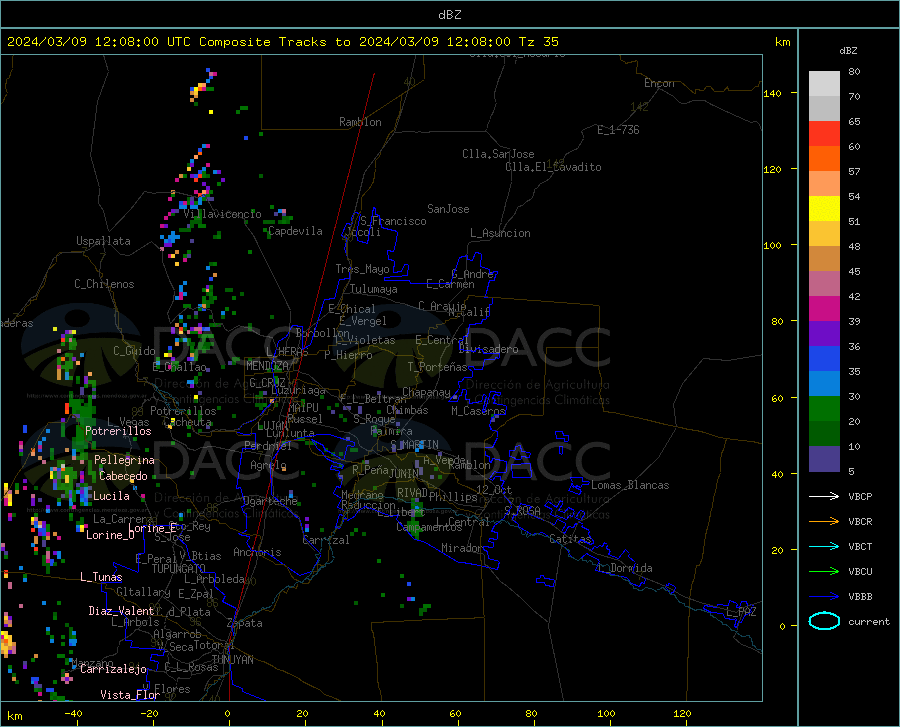This screenshot has width=900, height=727.
Task: Click the Carrizalejo map label
Action: pos(113,669)
